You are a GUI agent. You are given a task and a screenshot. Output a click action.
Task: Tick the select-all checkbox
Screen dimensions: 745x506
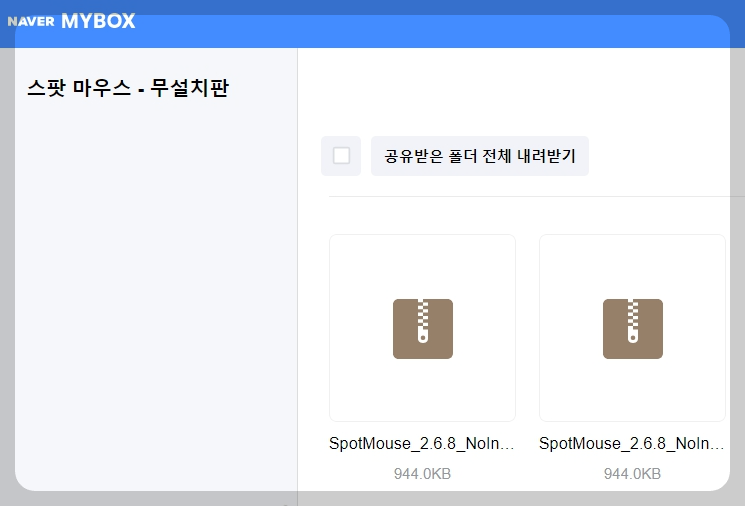[341, 156]
